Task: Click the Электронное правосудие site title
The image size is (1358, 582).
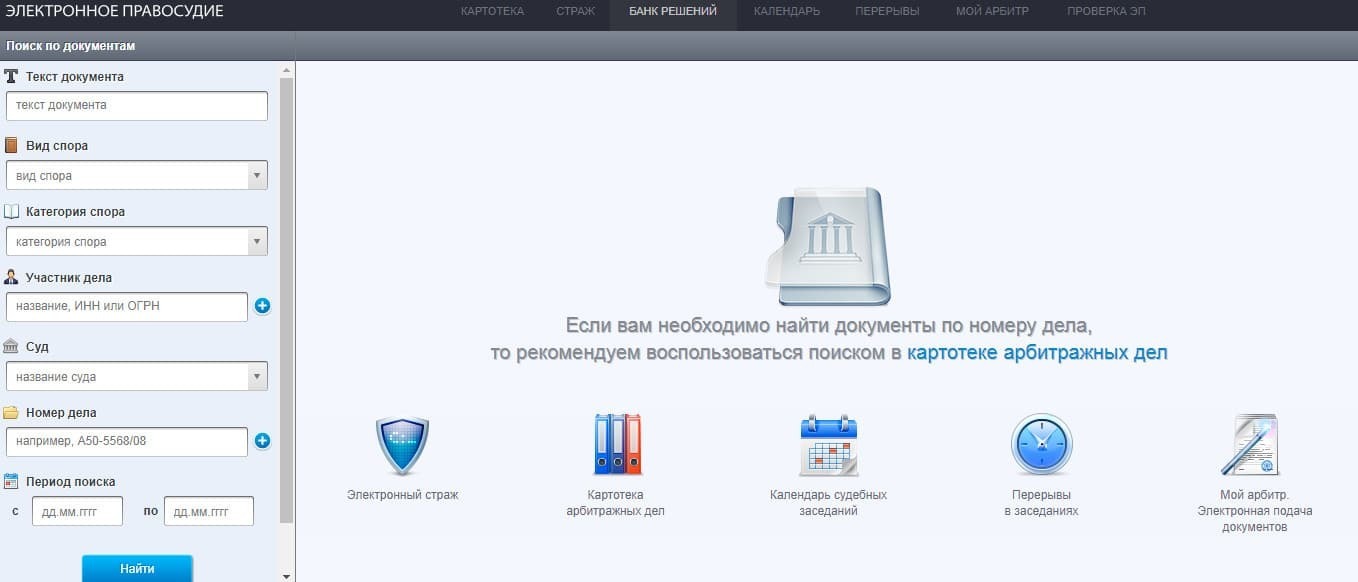Action: (x=114, y=11)
